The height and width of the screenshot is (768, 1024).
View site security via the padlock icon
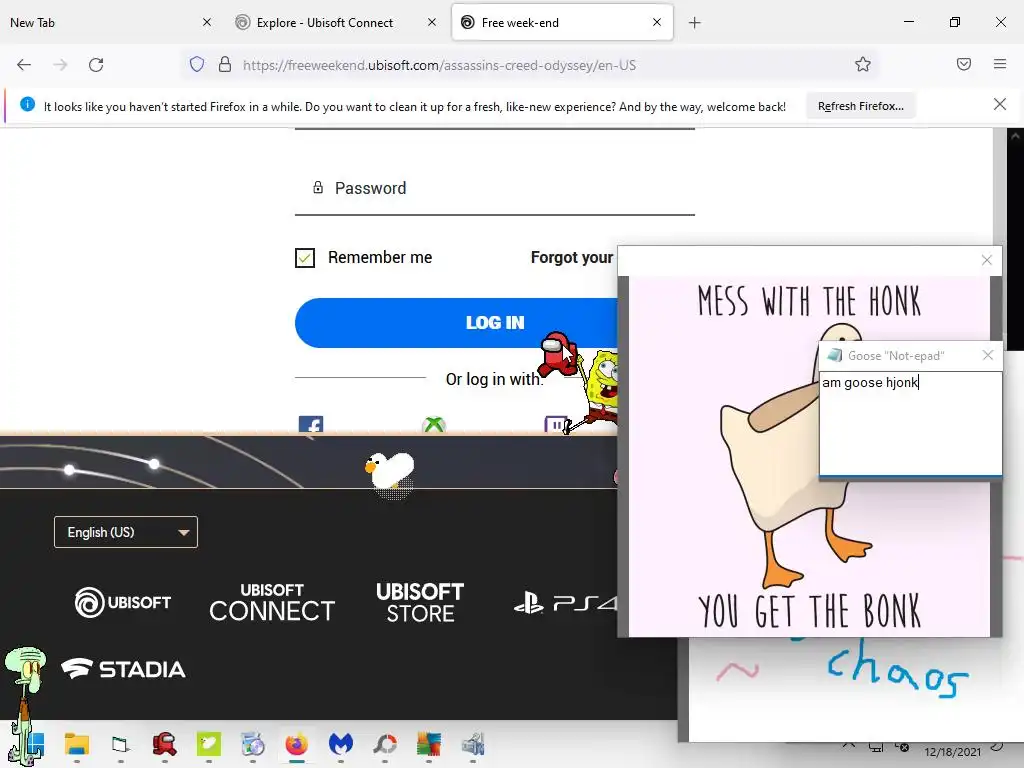(x=225, y=64)
